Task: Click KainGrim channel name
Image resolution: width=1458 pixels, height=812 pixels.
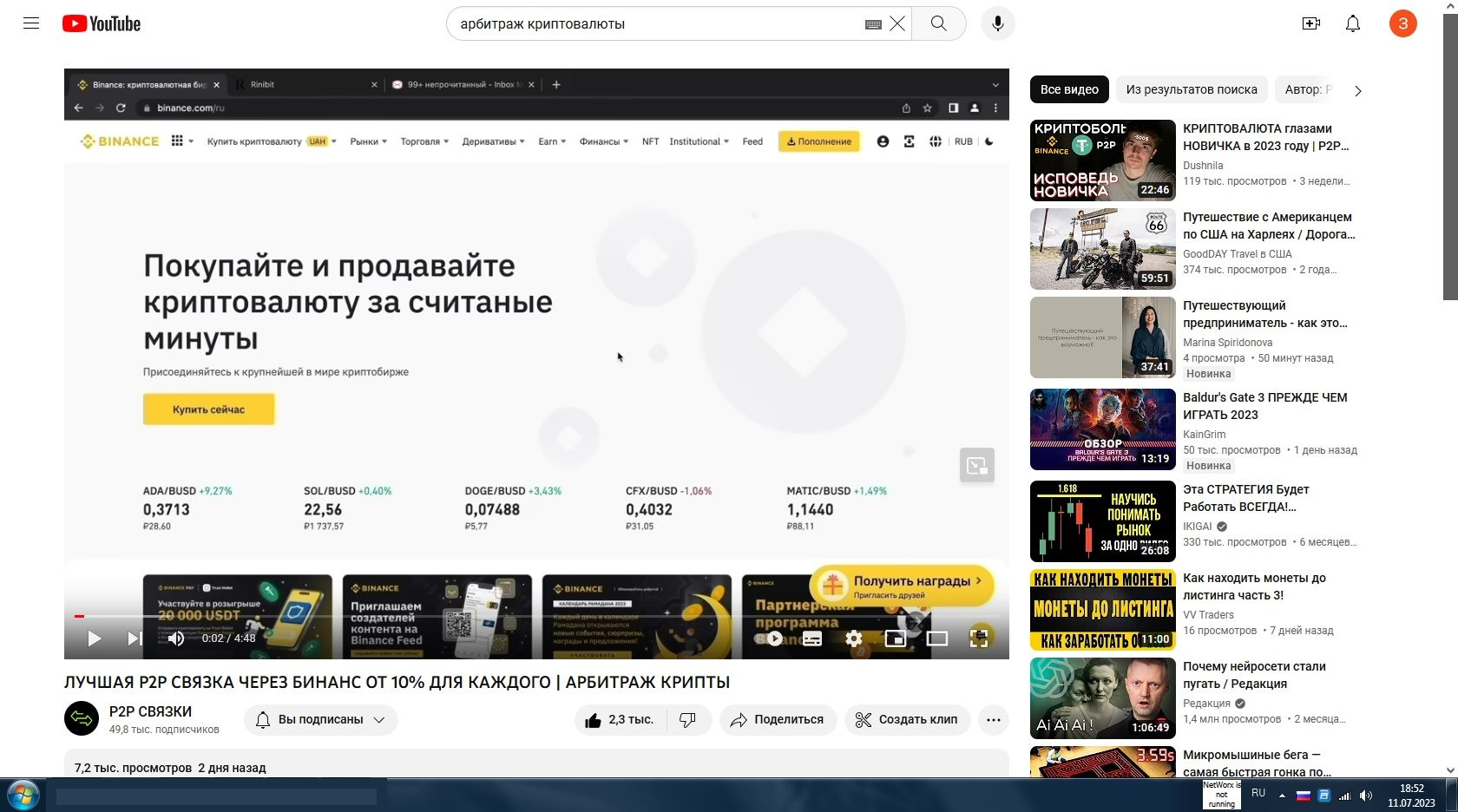Action: (x=1205, y=435)
